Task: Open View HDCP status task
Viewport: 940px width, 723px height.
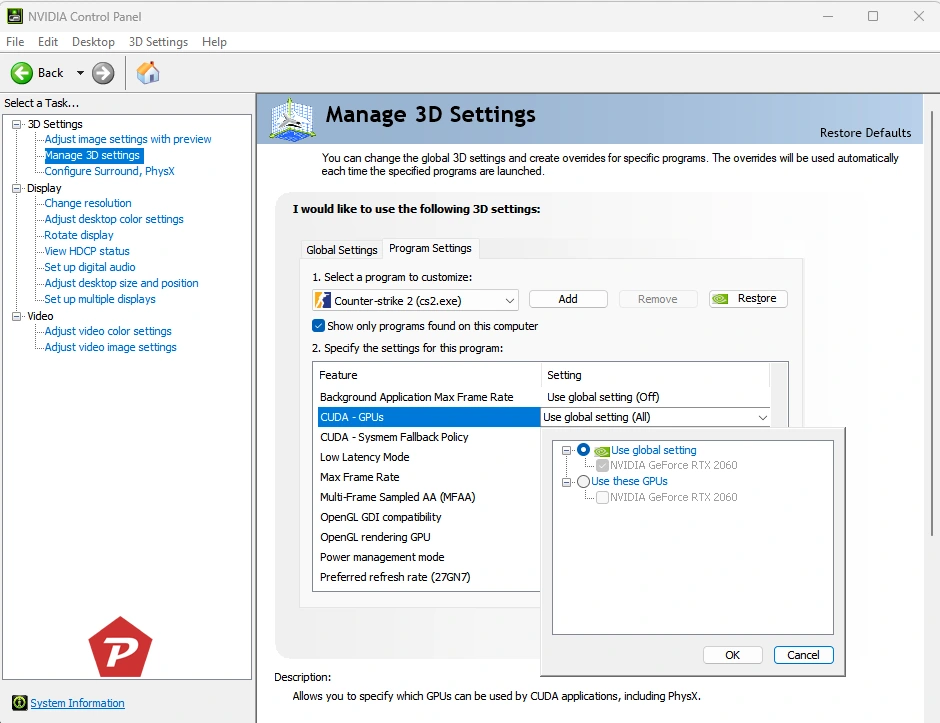Action: tap(87, 251)
